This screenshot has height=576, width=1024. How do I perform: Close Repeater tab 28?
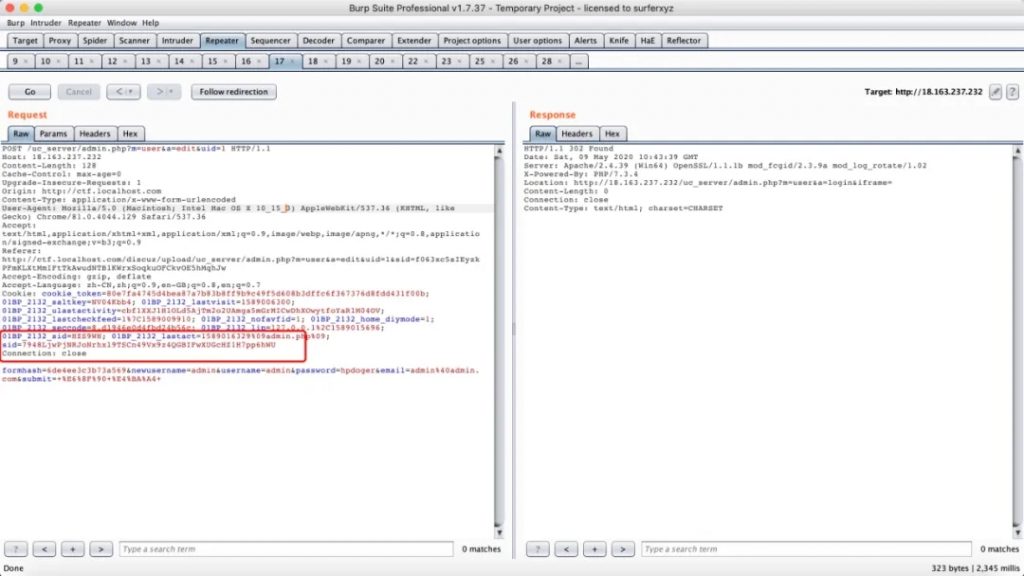[x=560, y=61]
